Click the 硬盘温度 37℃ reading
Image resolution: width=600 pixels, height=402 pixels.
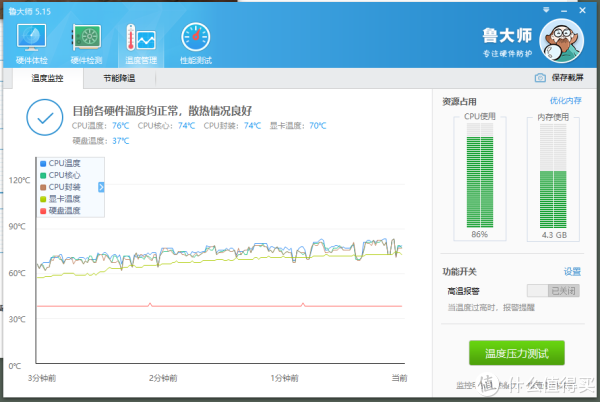pyautogui.click(x=101, y=141)
